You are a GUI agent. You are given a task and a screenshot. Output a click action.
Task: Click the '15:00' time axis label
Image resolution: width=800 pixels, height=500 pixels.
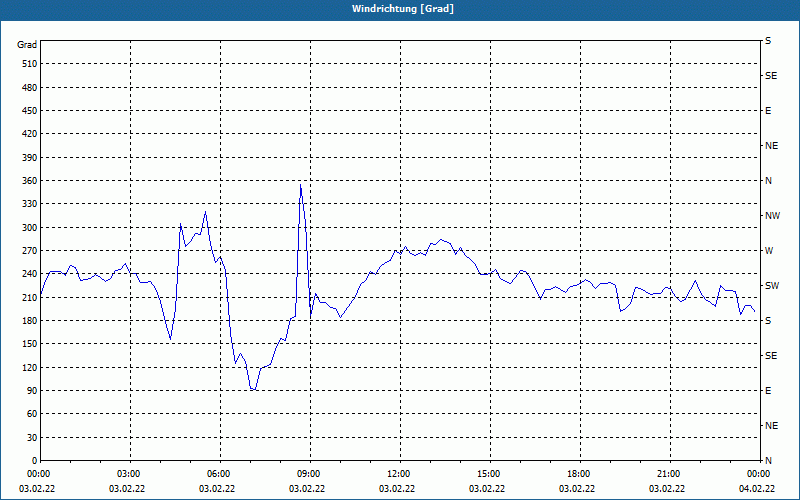(x=488, y=474)
